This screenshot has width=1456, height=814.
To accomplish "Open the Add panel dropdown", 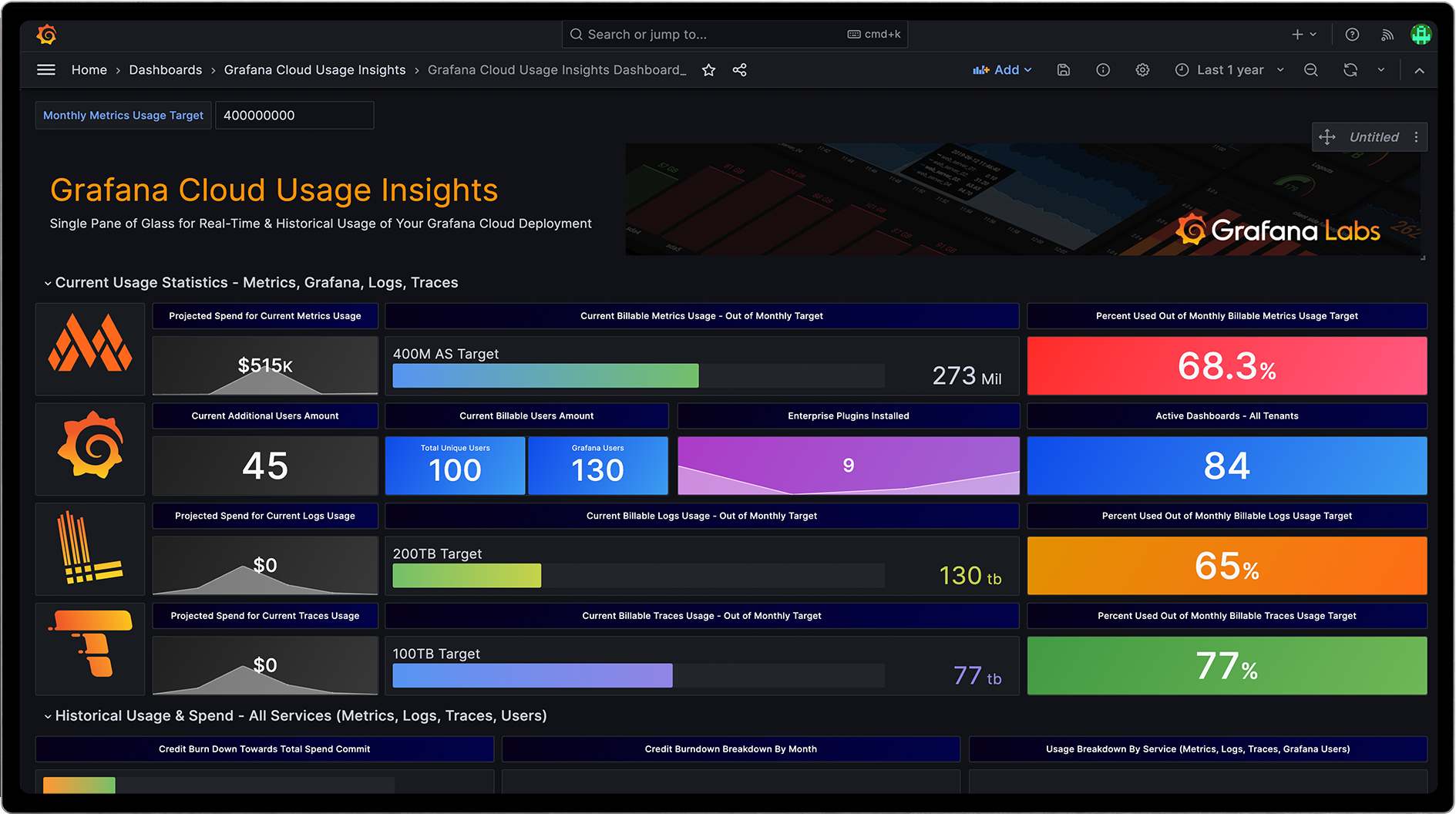I will pos(1002,69).
